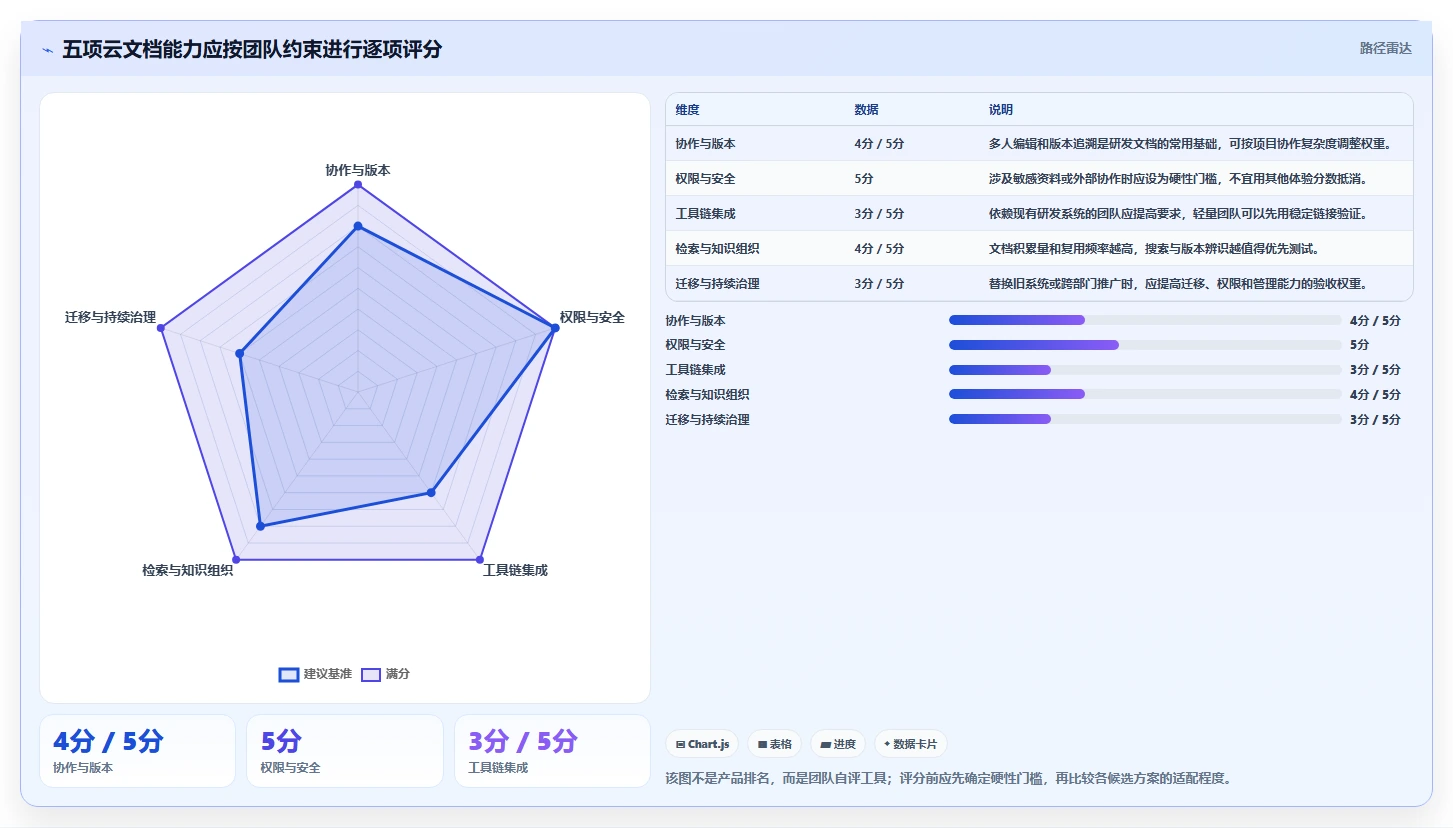This screenshot has width=1453, height=828.
Task: Click the 满分 vertex near 工具链集成 label
Action: pyautogui.click(x=480, y=559)
